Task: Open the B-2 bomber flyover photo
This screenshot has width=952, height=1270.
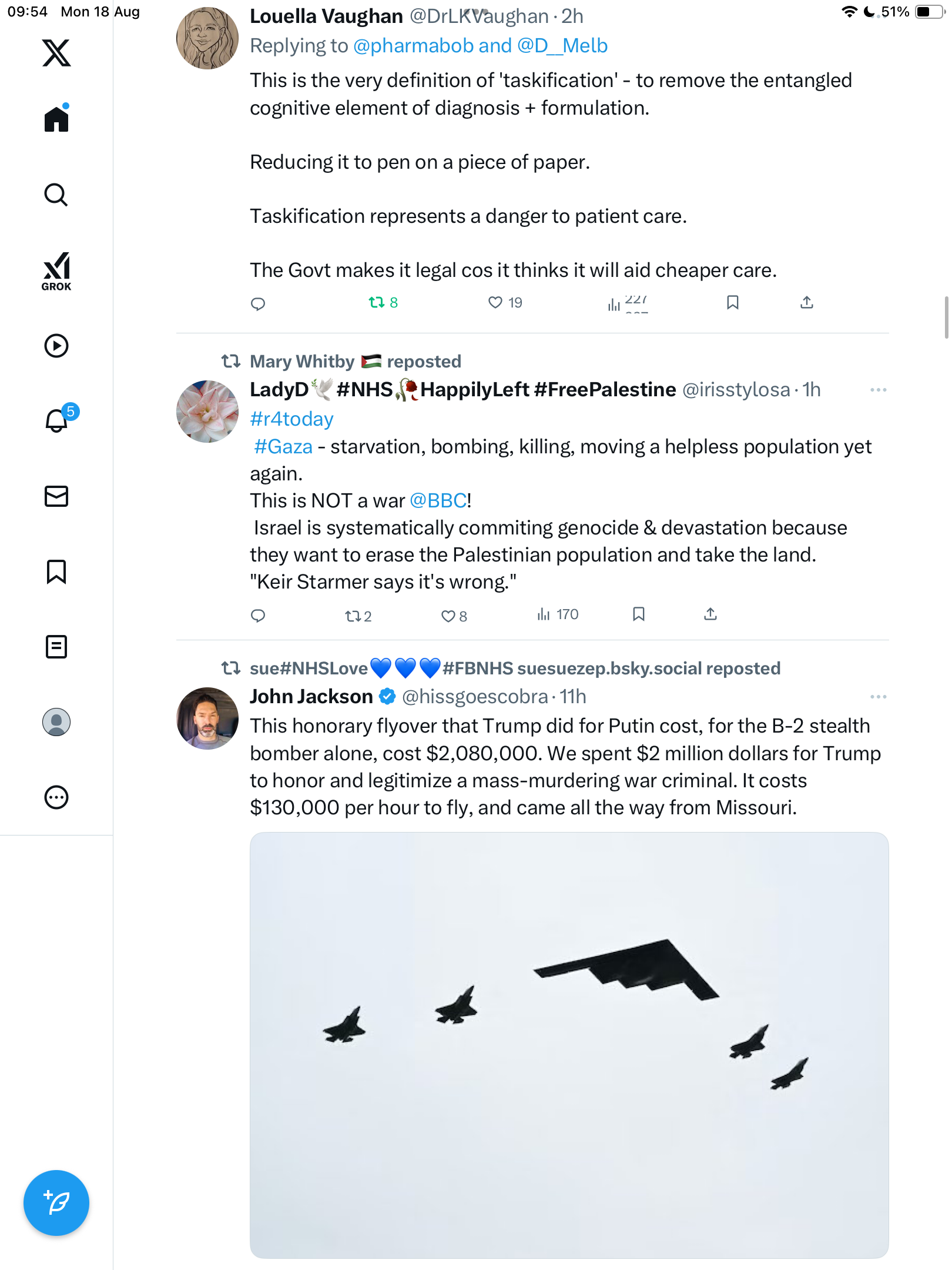Action: pos(569,1045)
